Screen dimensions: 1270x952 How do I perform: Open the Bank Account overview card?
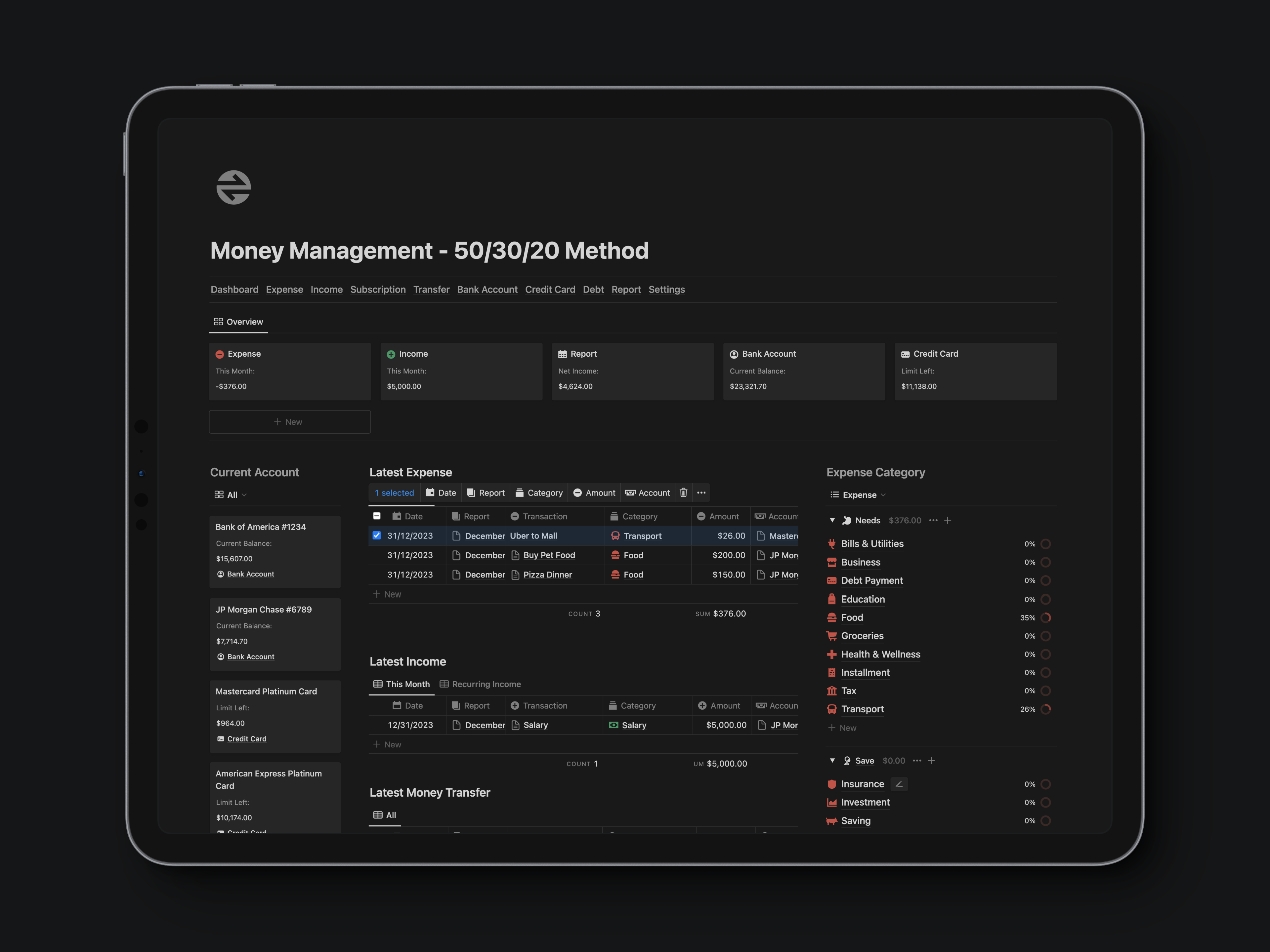tap(804, 371)
